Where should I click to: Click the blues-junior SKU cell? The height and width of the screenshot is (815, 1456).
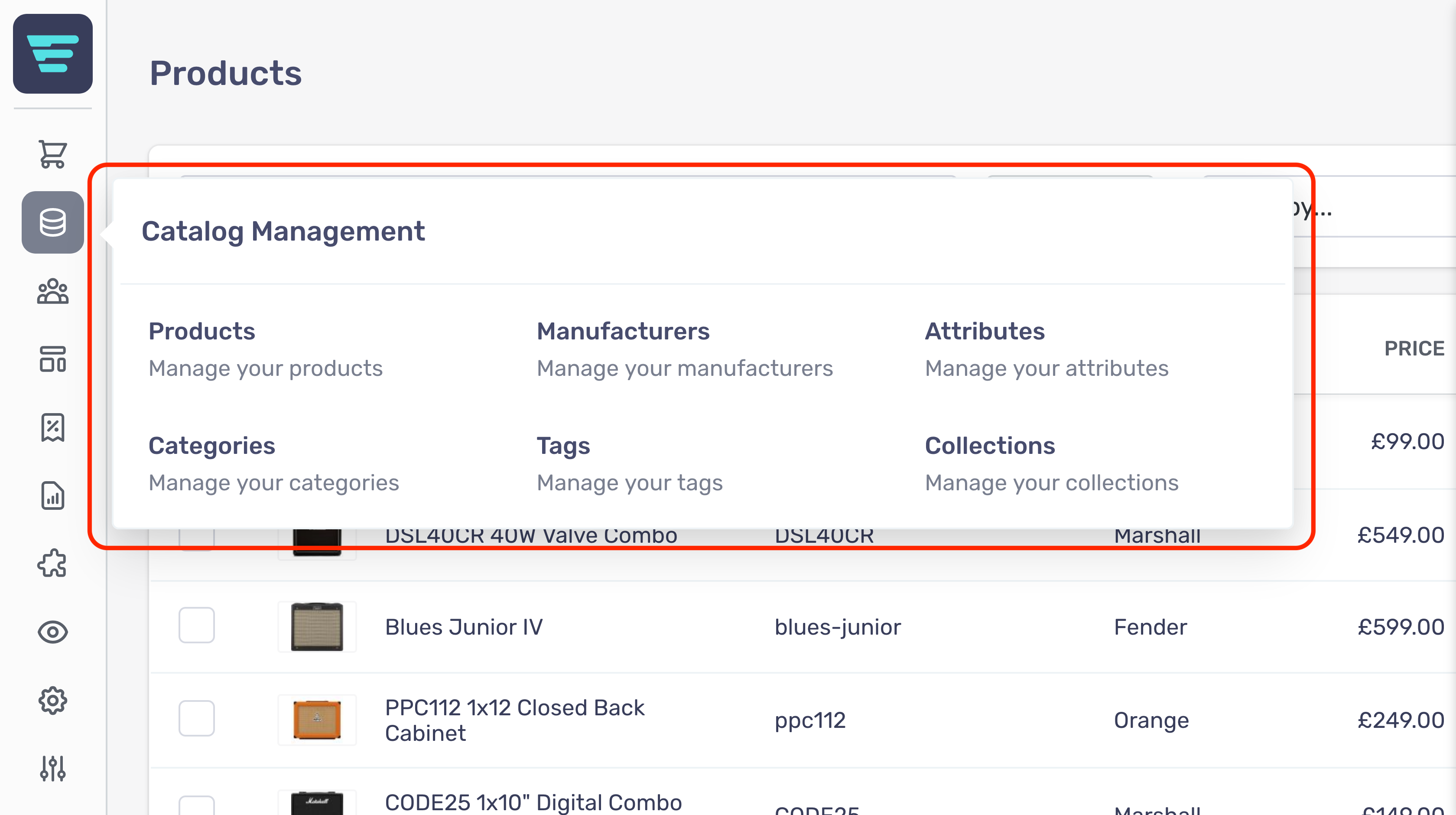tap(838, 627)
